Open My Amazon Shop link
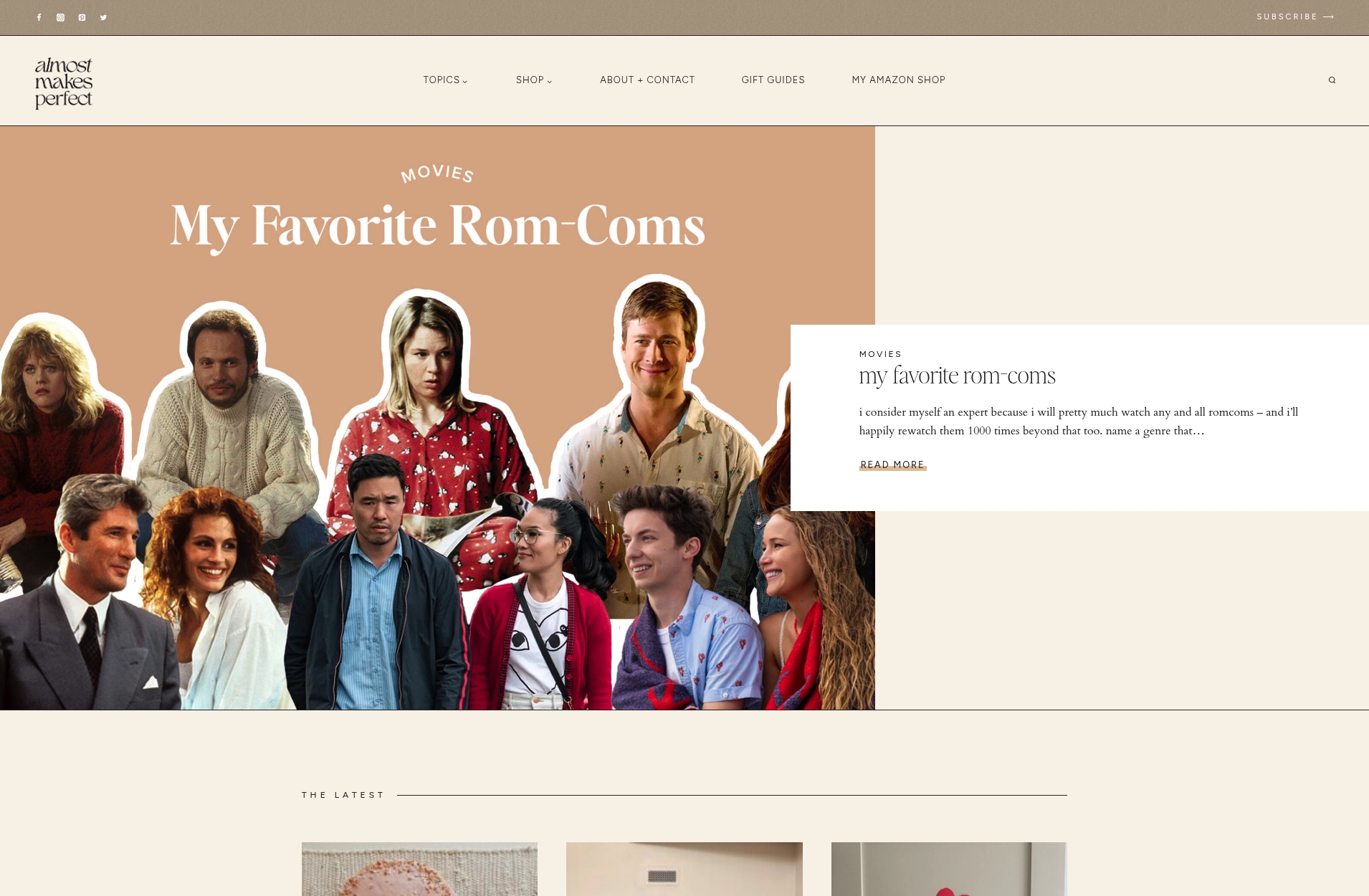The width and height of the screenshot is (1369, 896). [898, 80]
